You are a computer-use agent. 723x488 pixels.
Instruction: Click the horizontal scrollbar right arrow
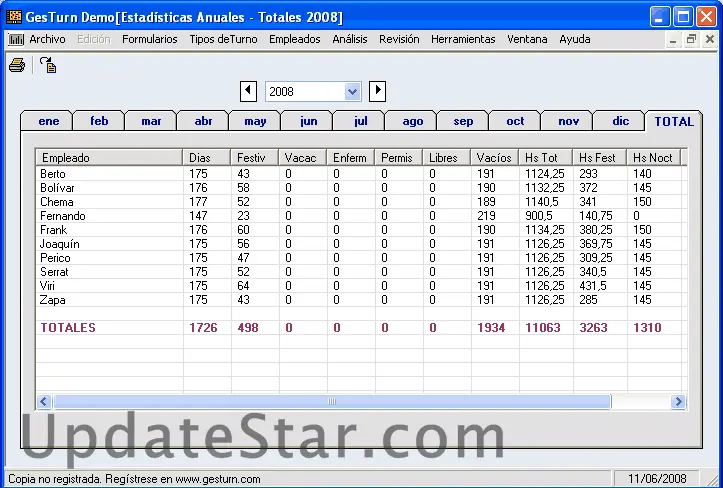point(678,401)
